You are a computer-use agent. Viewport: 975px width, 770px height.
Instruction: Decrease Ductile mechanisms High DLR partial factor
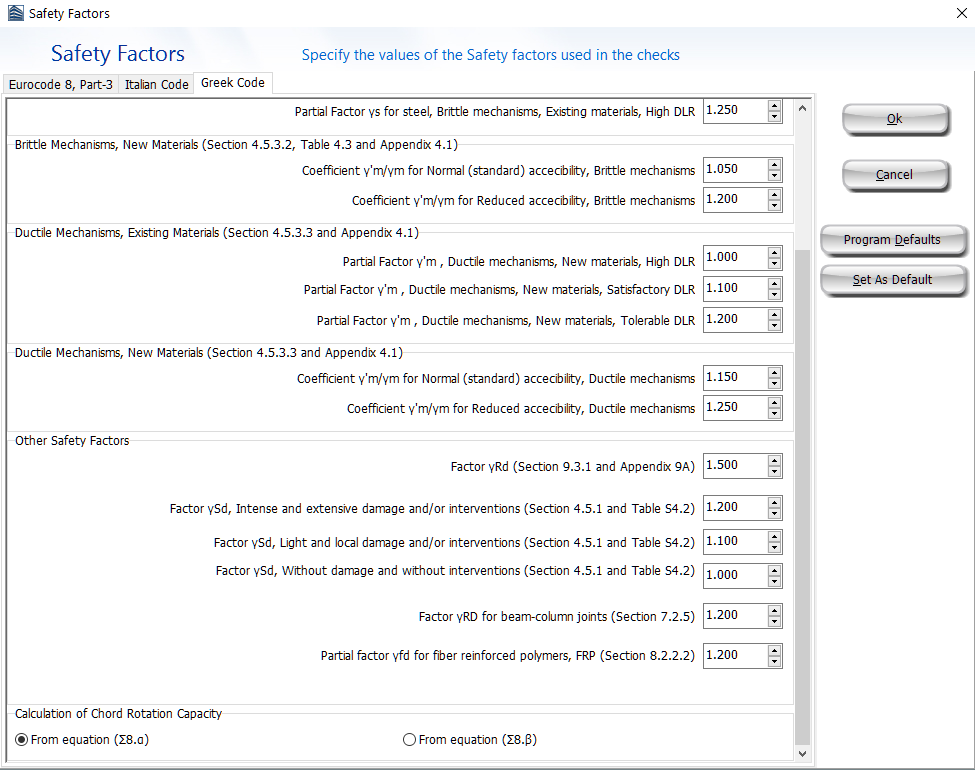pos(774,263)
